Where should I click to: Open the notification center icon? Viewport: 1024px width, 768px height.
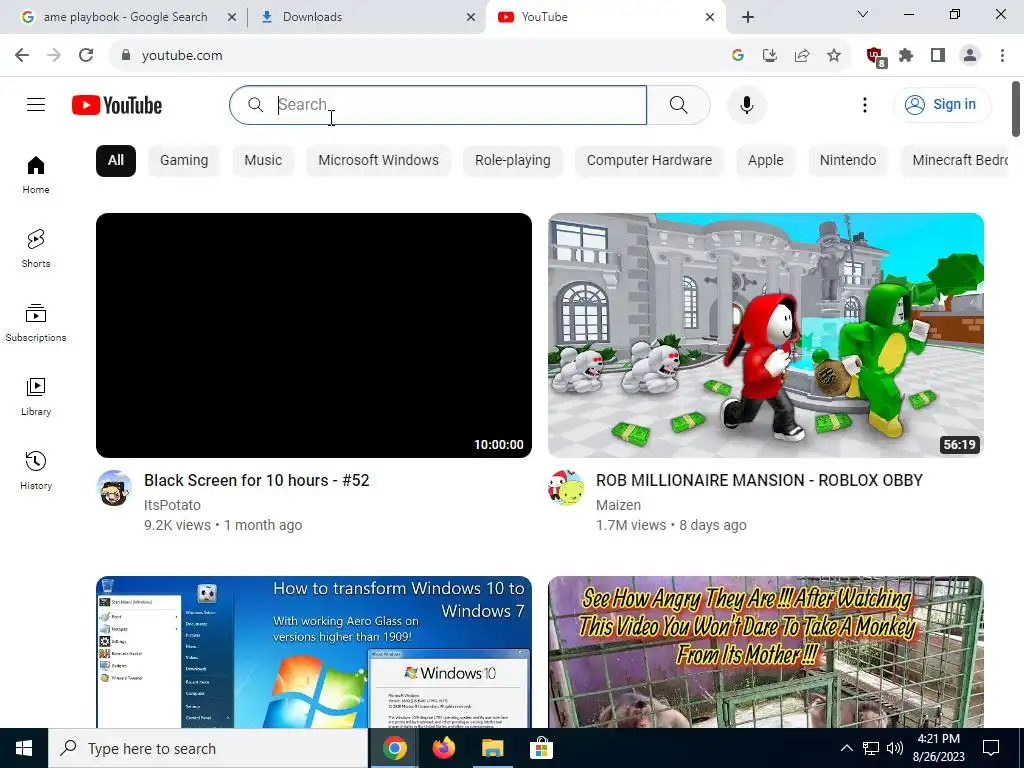click(991, 748)
